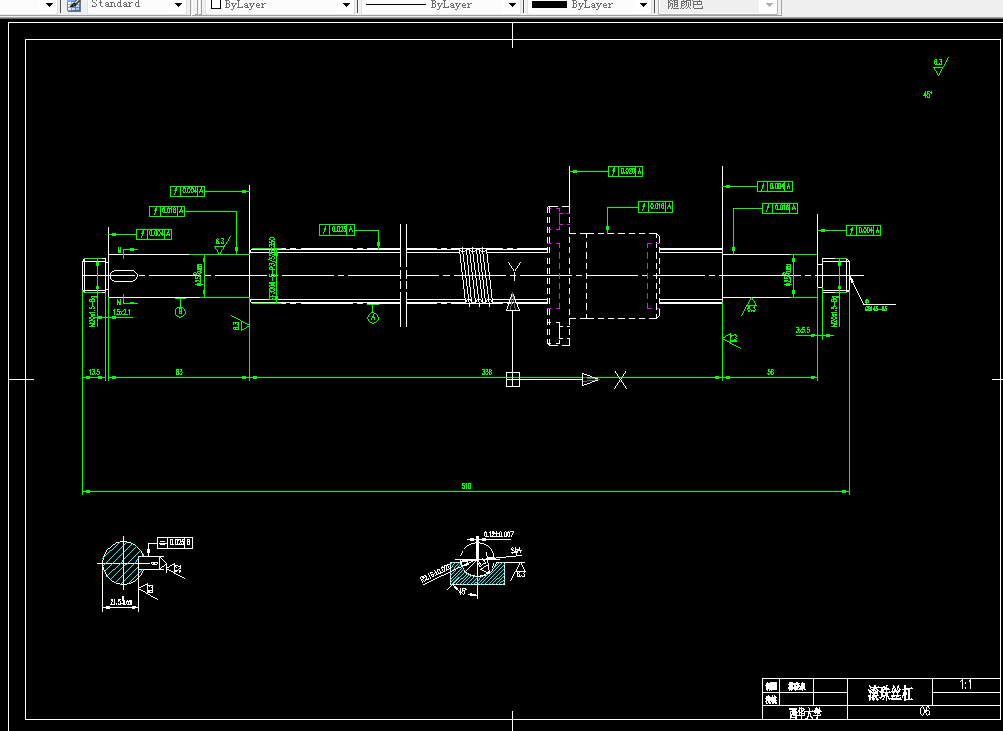Click the linetype preview line sample
The image size is (1003, 731).
tap(395, 4)
